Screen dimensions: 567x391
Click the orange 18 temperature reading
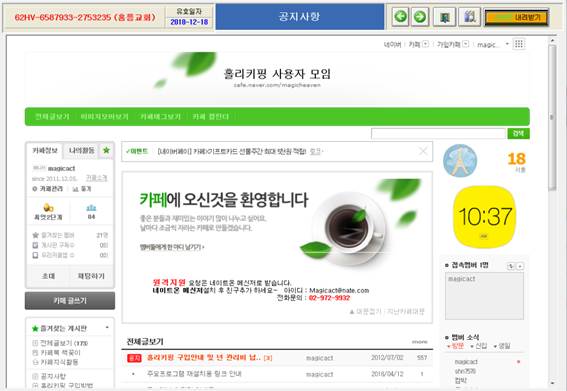pyautogui.click(x=516, y=158)
